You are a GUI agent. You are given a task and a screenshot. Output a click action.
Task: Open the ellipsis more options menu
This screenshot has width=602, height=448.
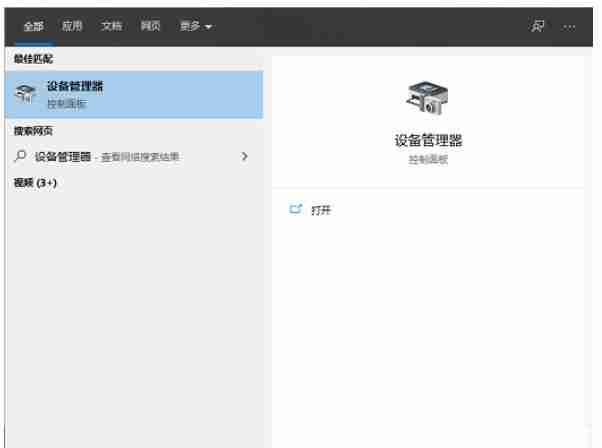click(570, 26)
